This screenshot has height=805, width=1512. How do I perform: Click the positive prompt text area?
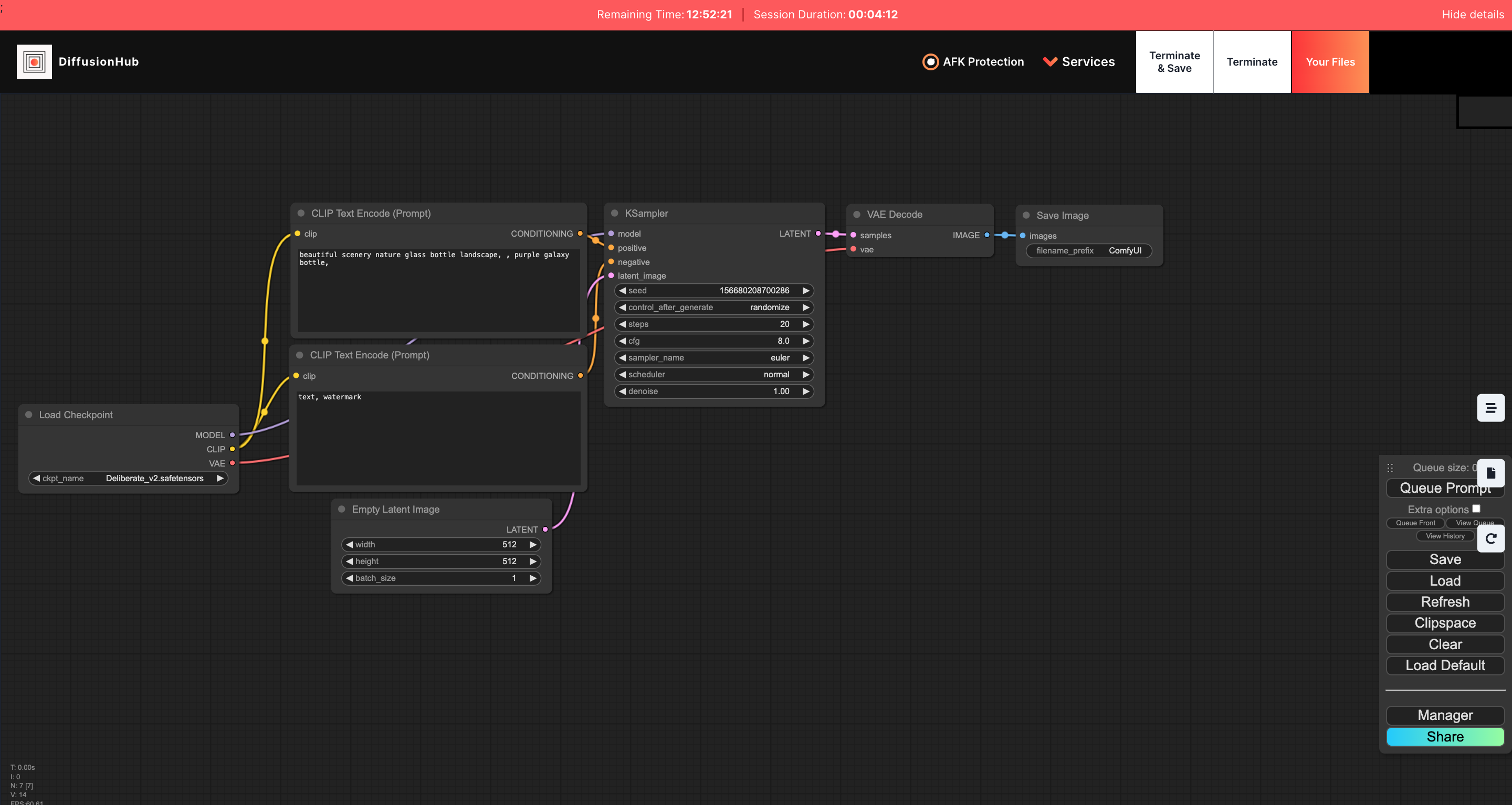[438, 290]
